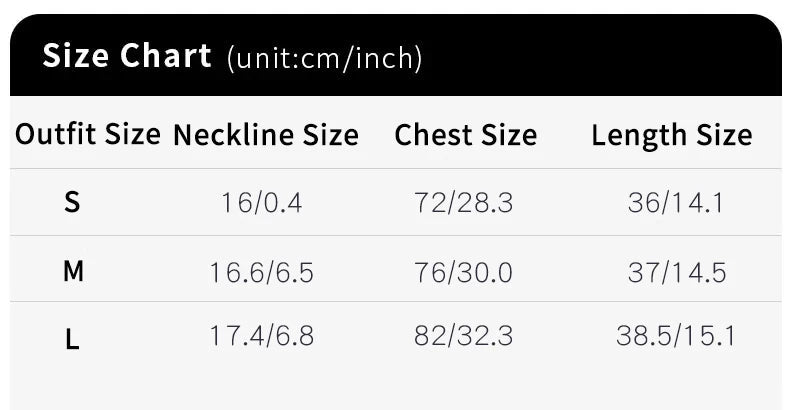Click the 82/32.3 chest value

coord(464,335)
